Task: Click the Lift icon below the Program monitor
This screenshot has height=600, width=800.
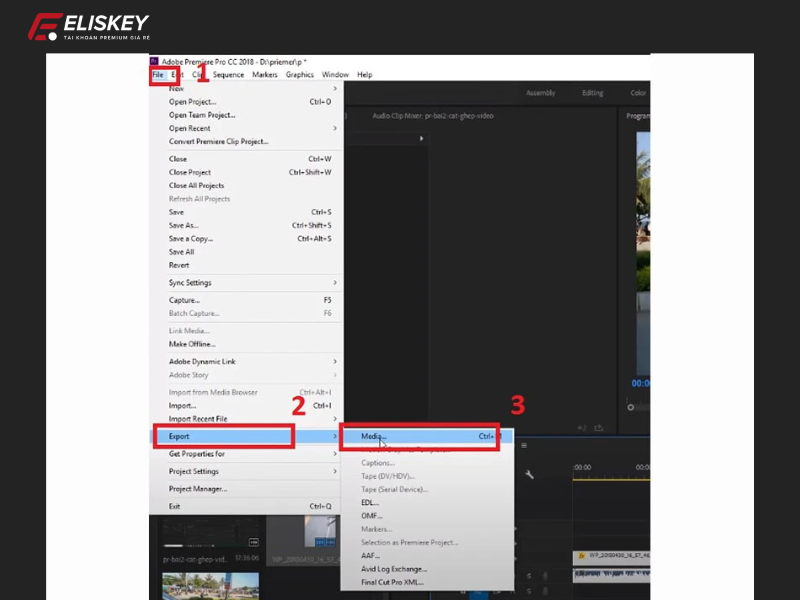Action: [579, 427]
